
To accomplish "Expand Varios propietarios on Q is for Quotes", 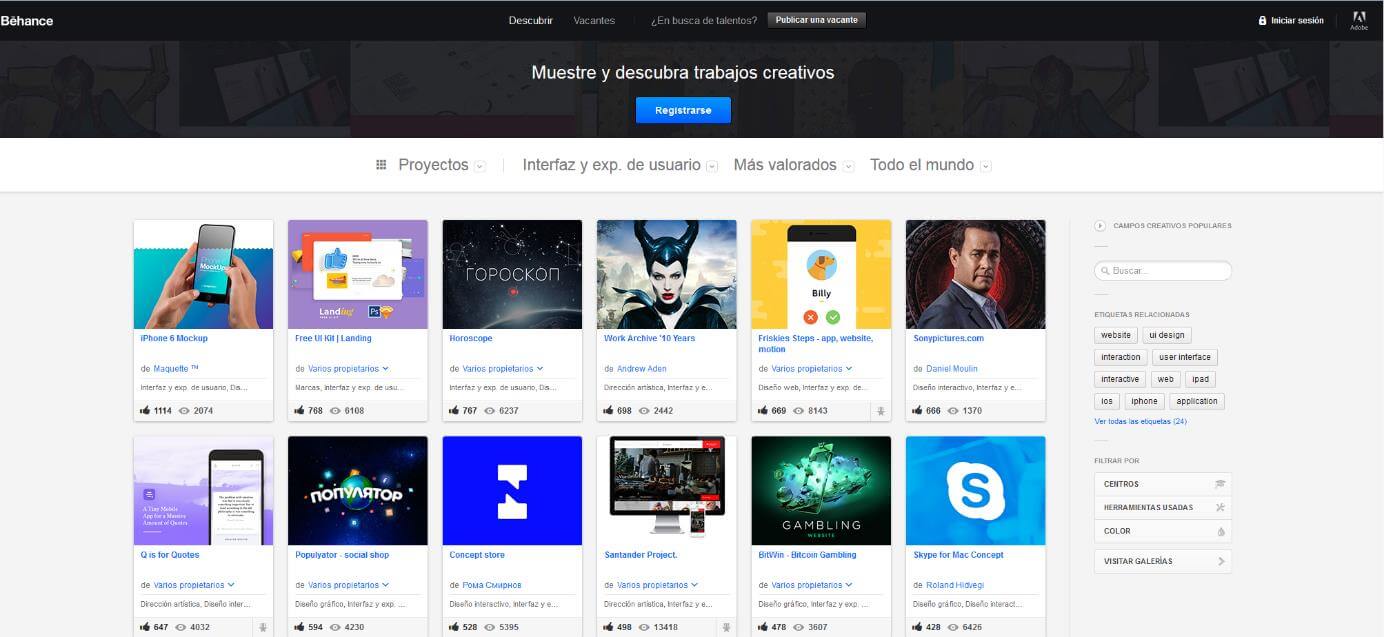I will point(194,585).
